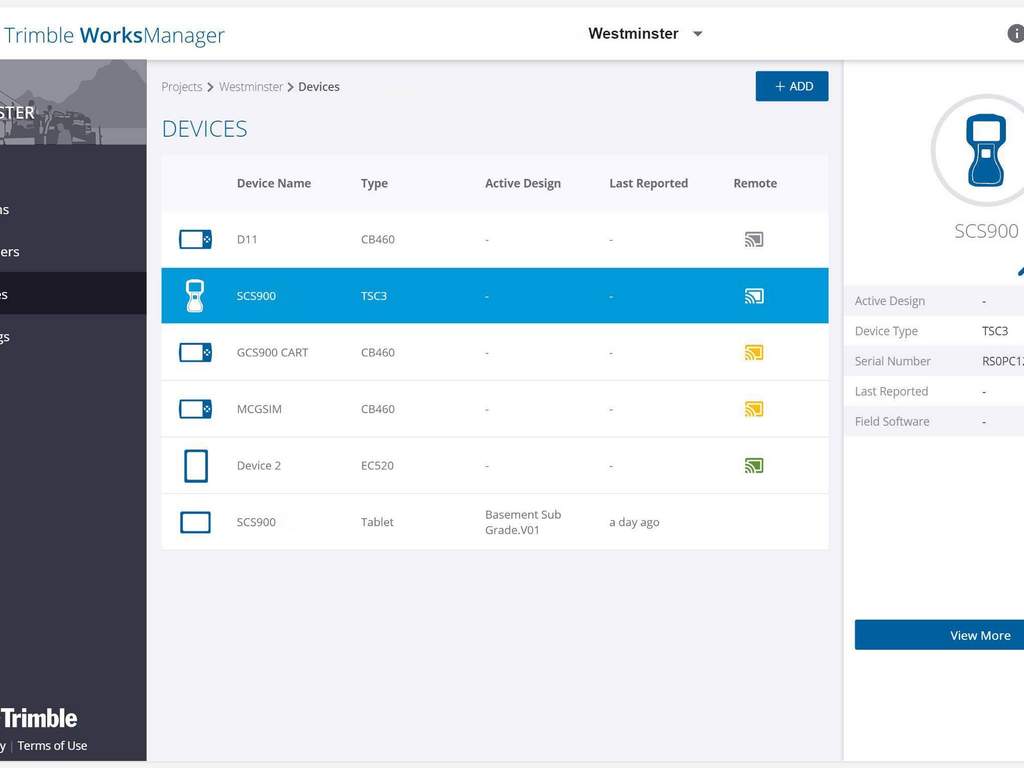Click the yellow remote icon for MCGSIM
The image size is (1024, 768).
pyautogui.click(x=754, y=409)
